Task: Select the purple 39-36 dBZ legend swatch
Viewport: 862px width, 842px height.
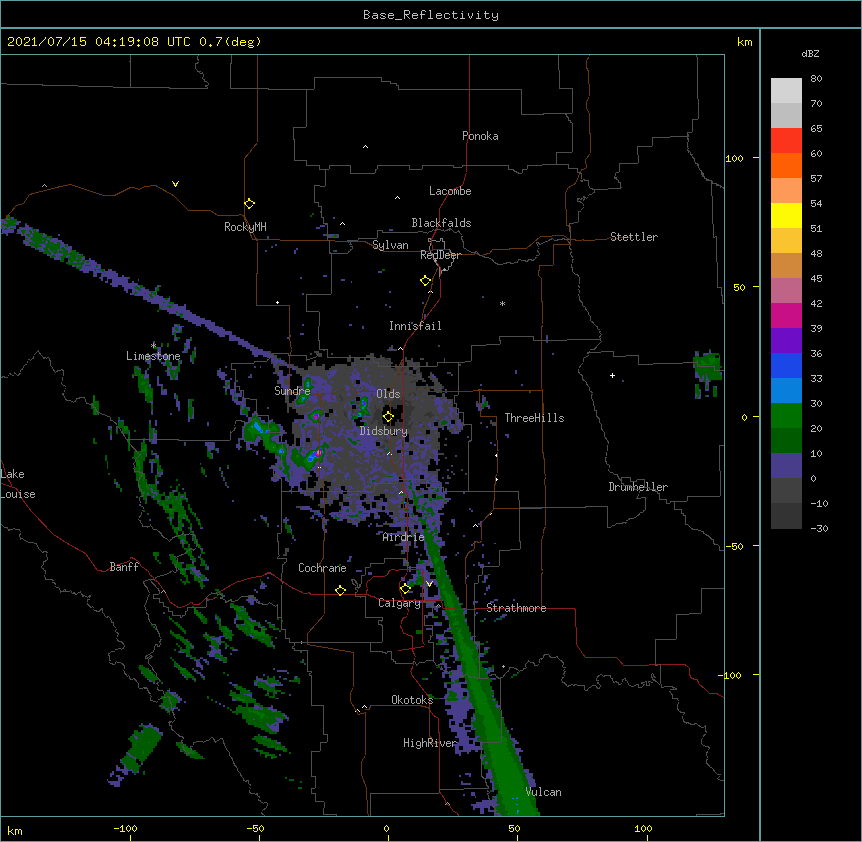Action: pos(786,341)
